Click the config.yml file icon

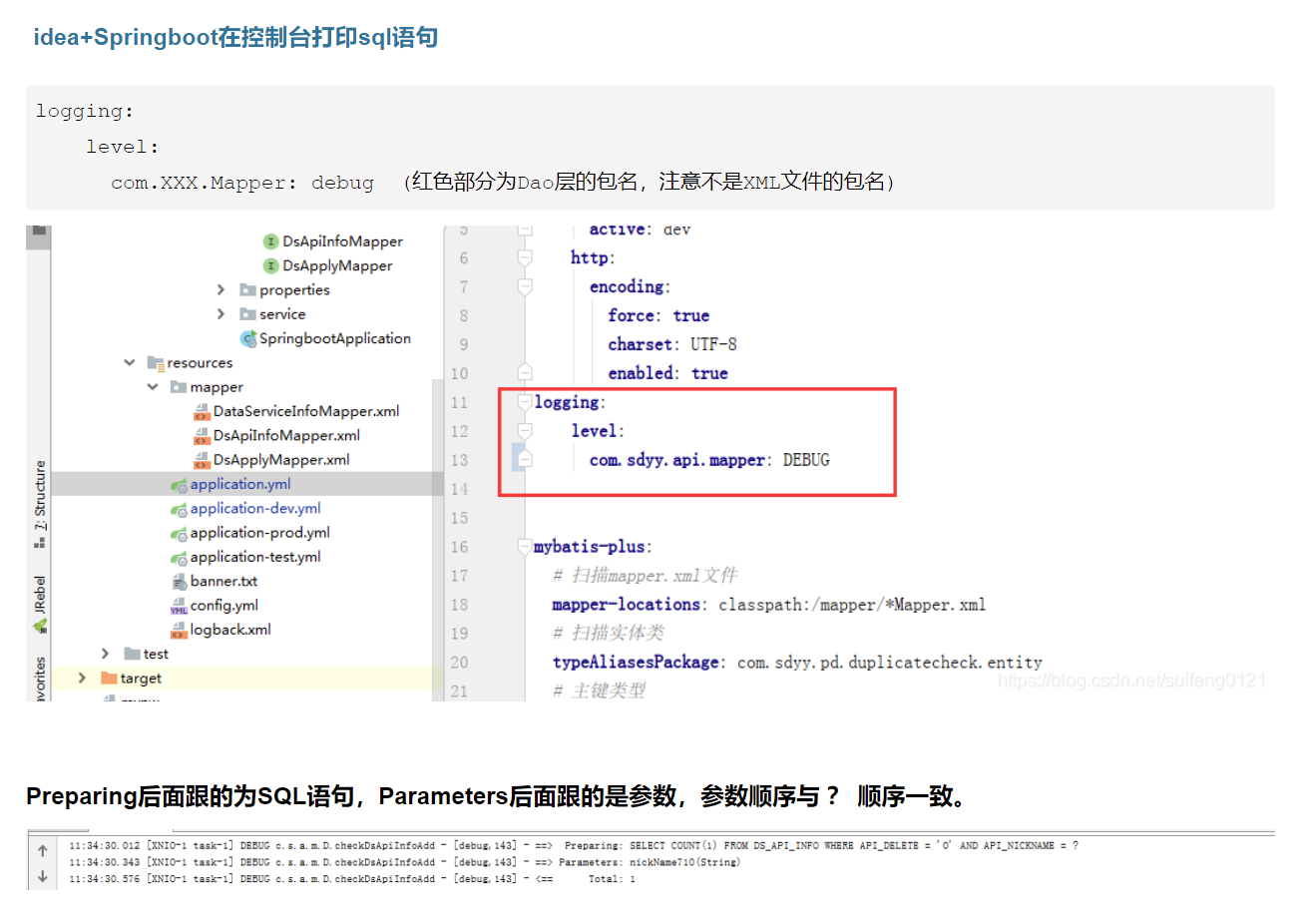179,606
